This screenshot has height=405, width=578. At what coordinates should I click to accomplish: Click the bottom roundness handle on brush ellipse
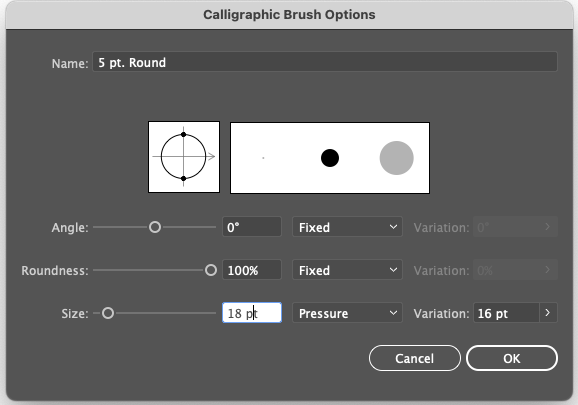pyautogui.click(x=184, y=178)
